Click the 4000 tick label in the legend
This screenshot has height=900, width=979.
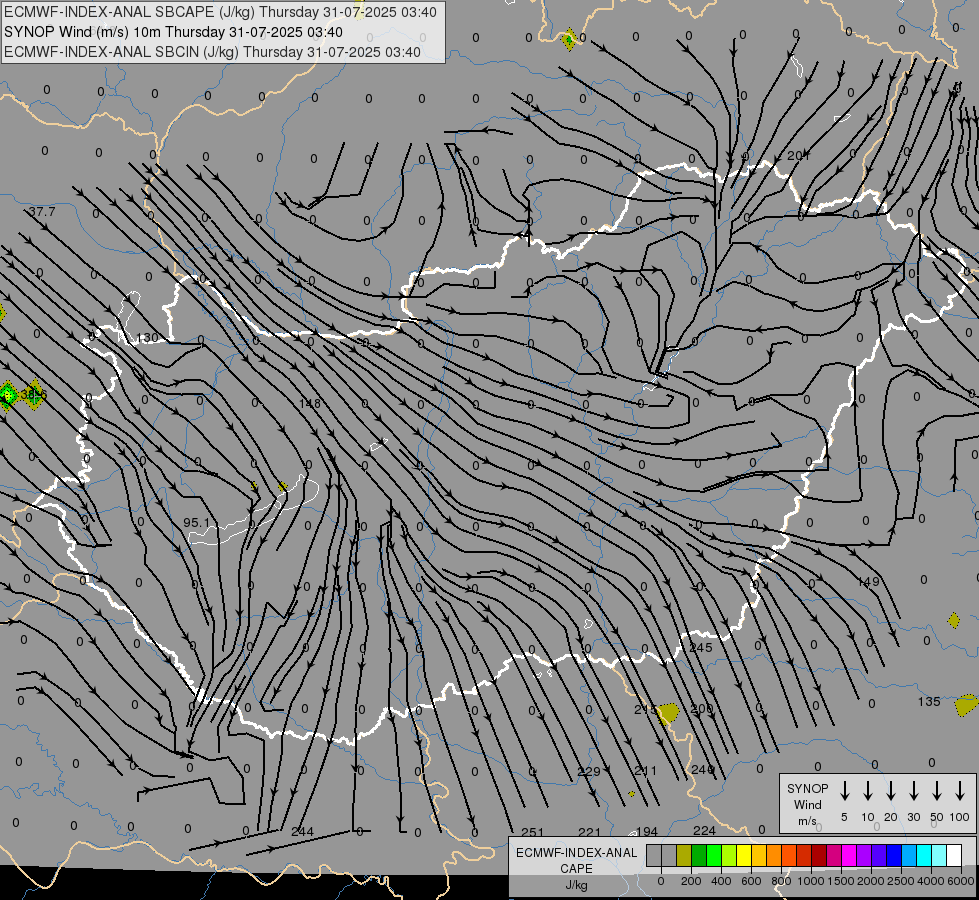tap(931, 881)
